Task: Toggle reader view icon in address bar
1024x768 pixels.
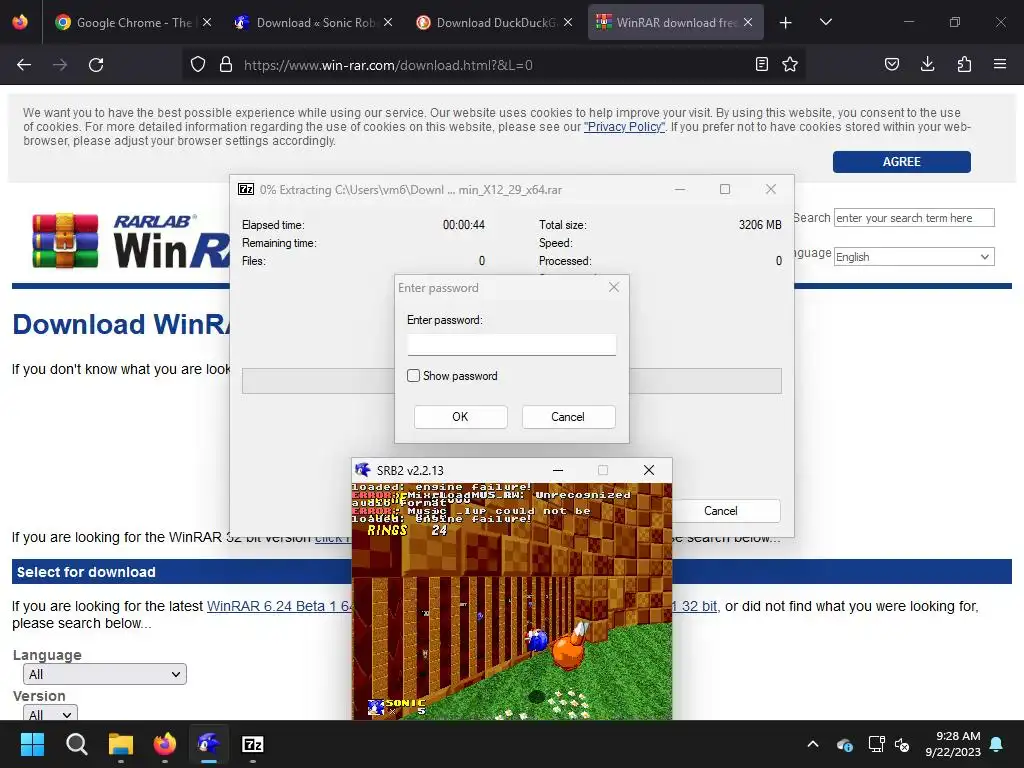Action: point(761,64)
